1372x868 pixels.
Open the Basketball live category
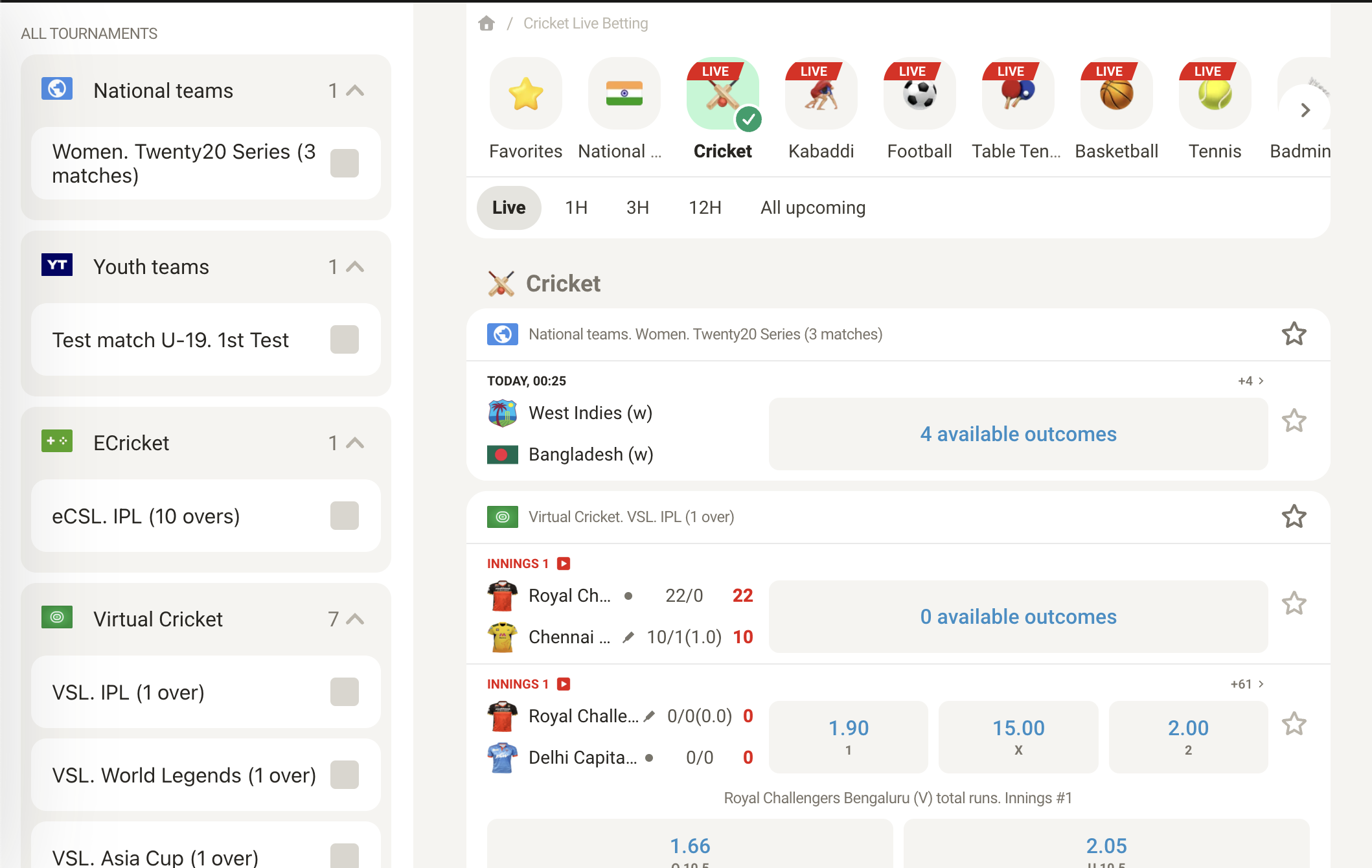(1116, 95)
